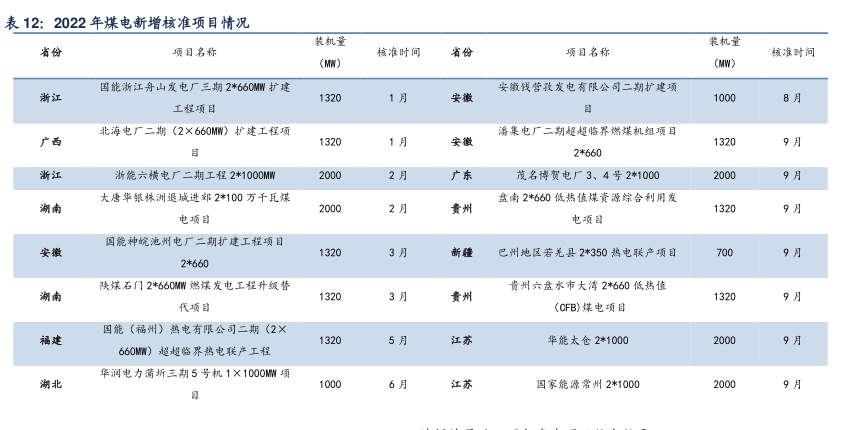Select the project '华能太仓 2*1000'
849x430 pixels.
587,340
